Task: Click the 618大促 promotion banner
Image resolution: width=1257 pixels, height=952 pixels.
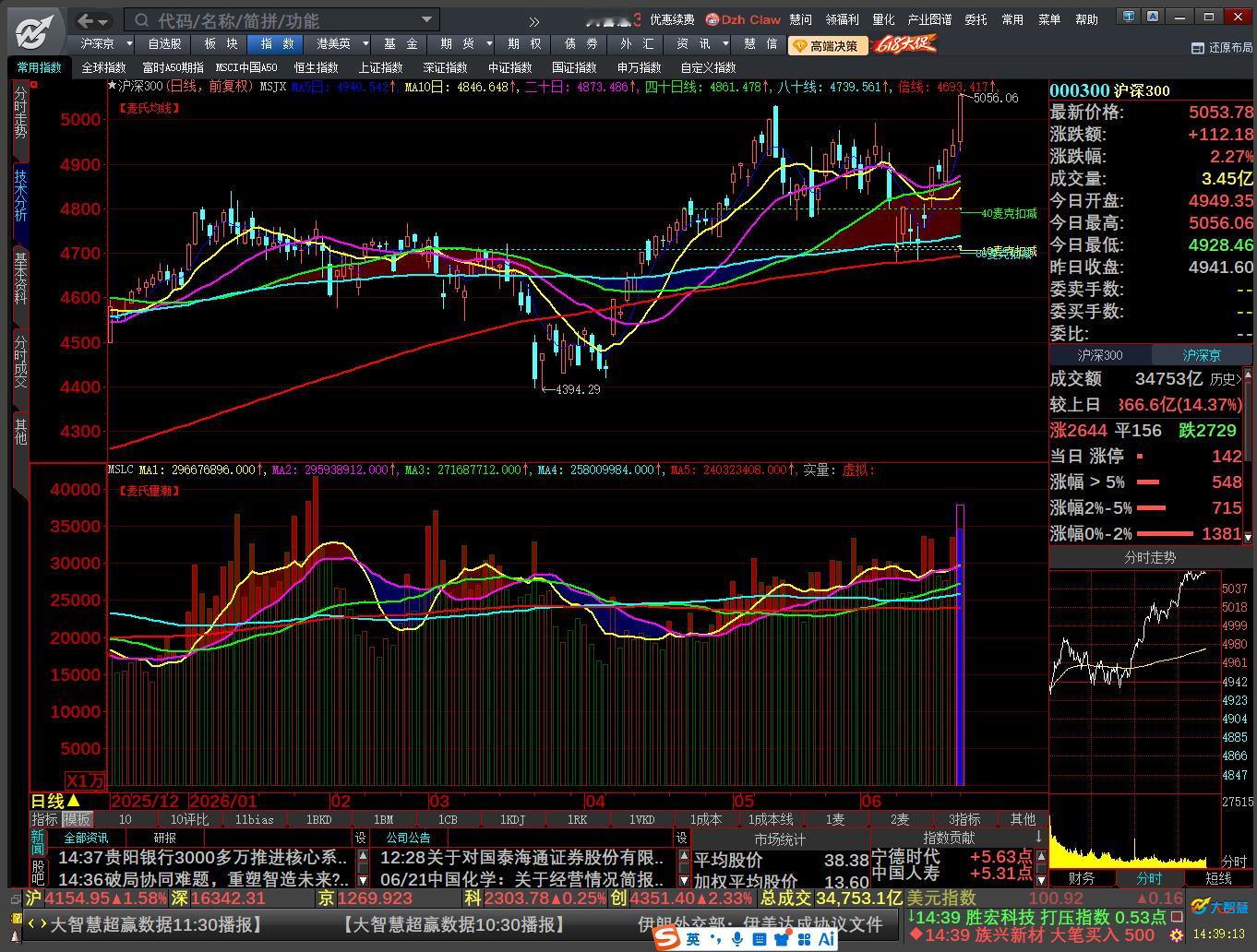Action: [x=904, y=43]
